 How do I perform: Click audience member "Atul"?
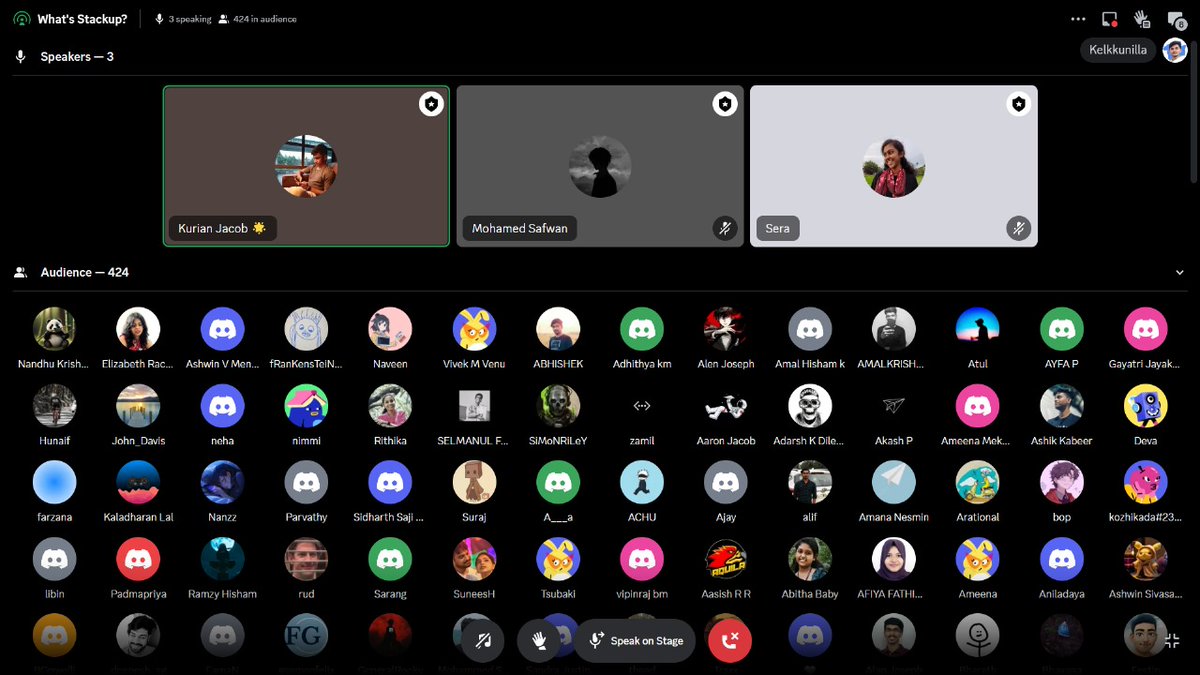point(978,339)
